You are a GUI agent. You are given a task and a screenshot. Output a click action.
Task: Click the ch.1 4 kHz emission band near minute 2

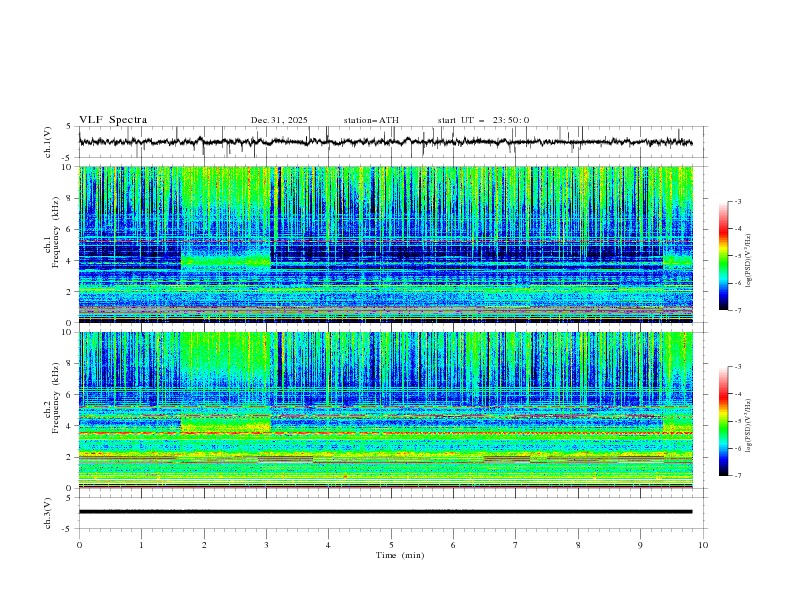[226, 261]
